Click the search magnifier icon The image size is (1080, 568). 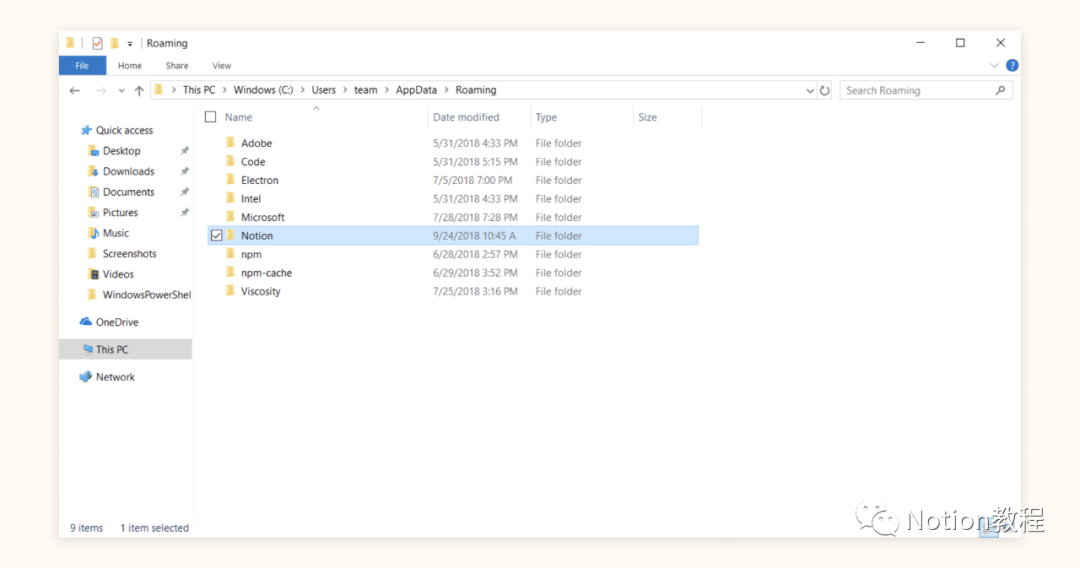1000,90
